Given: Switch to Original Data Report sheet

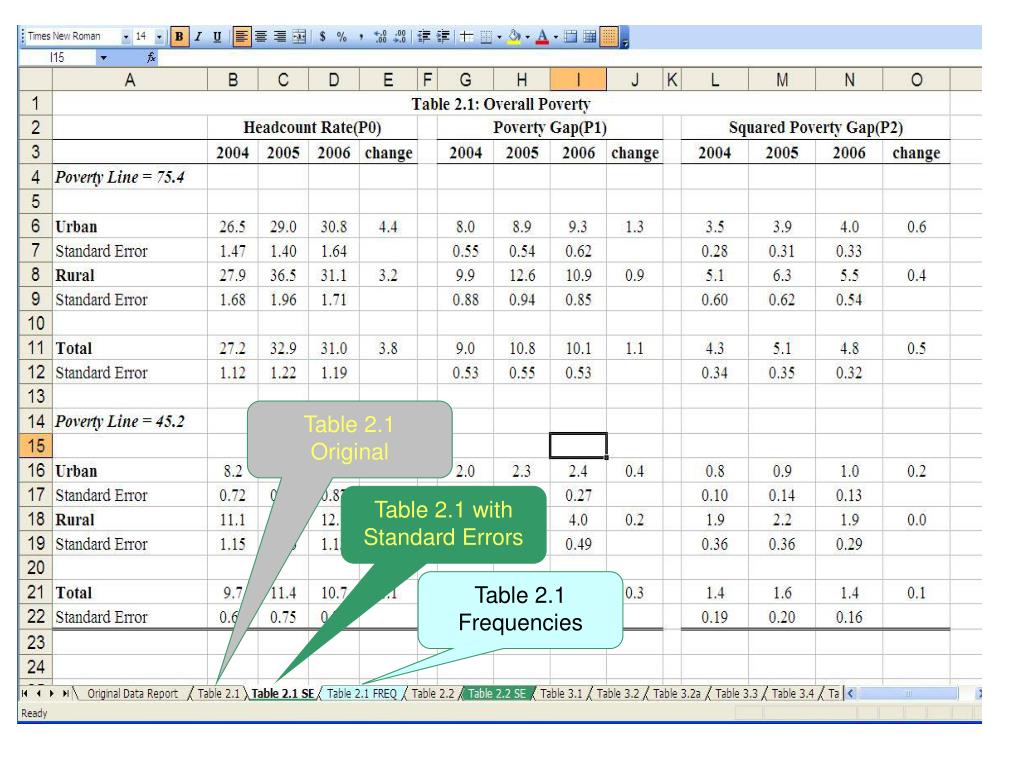Looking at the screenshot, I should pyautogui.click(x=133, y=694).
